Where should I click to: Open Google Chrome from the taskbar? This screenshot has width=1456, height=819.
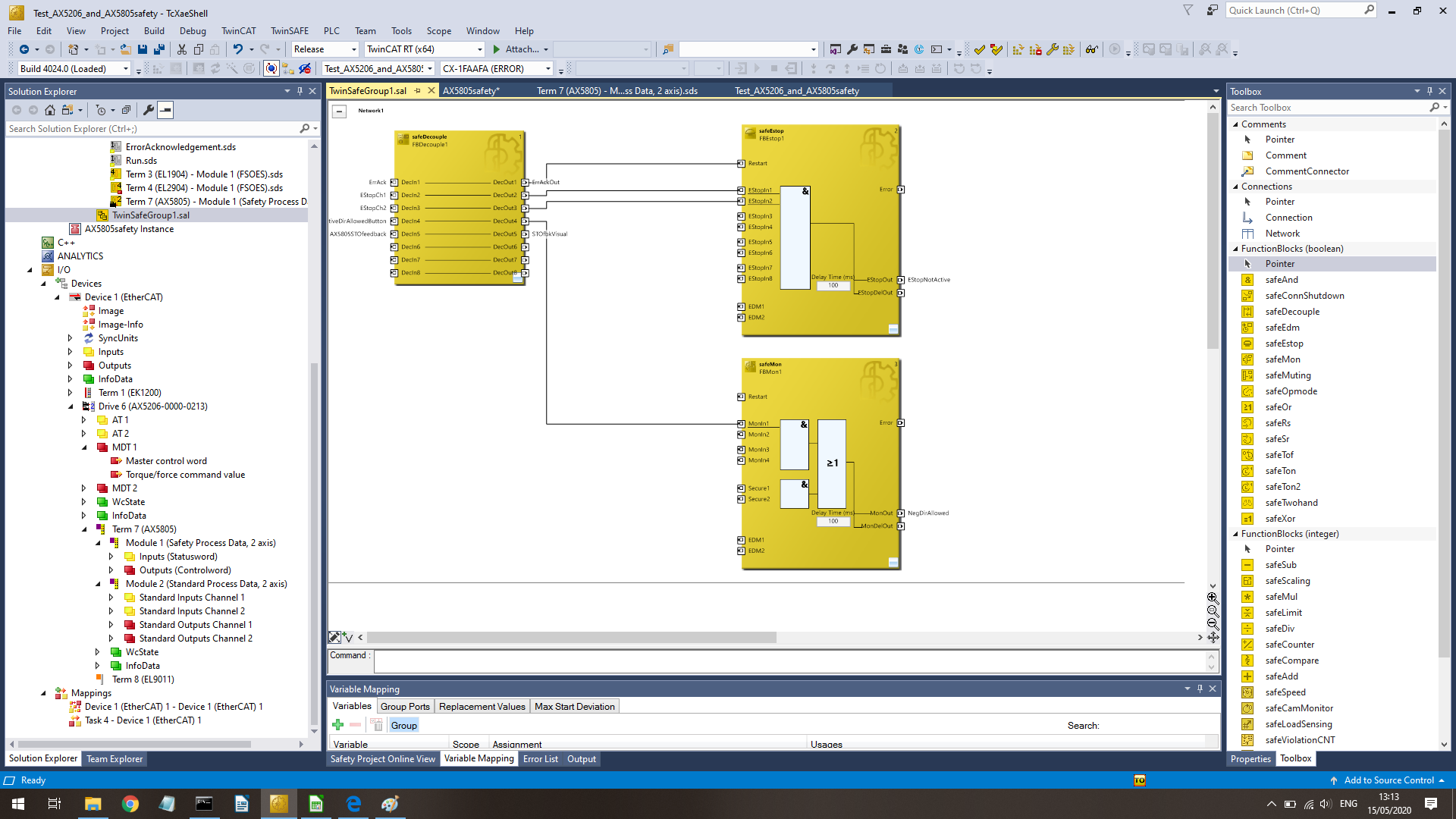130,804
